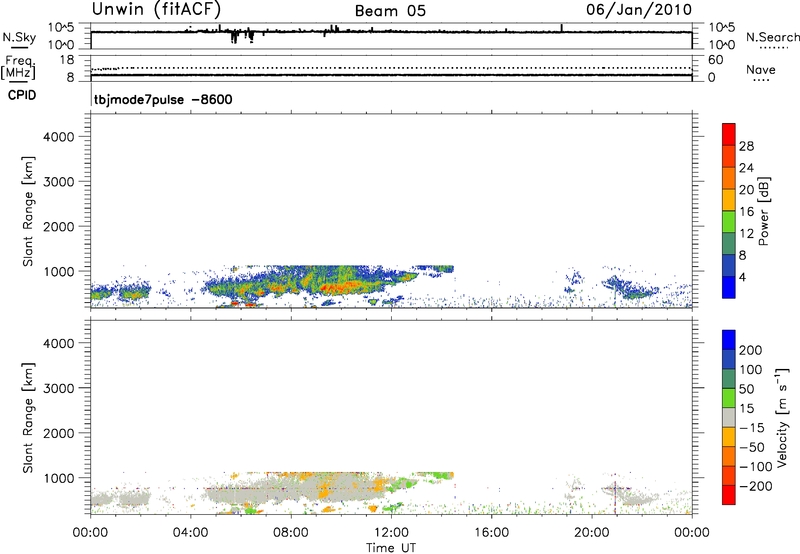The height and width of the screenshot is (554, 800).
Task: Click the '60' tick on the Nave axis
Action: [x=715, y=60]
